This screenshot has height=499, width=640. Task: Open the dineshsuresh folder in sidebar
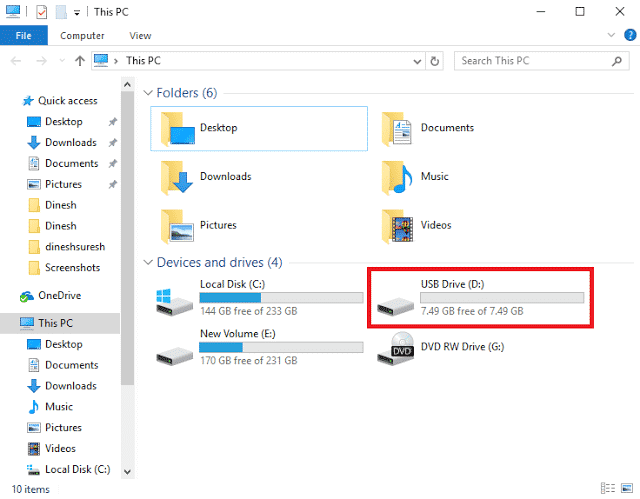coord(75,246)
